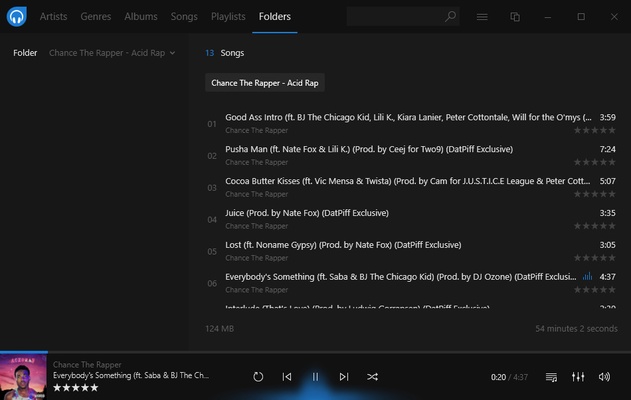This screenshot has width=631, height=400.
Task: Click the 0:20 / 4:37 time display
Action: (509, 377)
